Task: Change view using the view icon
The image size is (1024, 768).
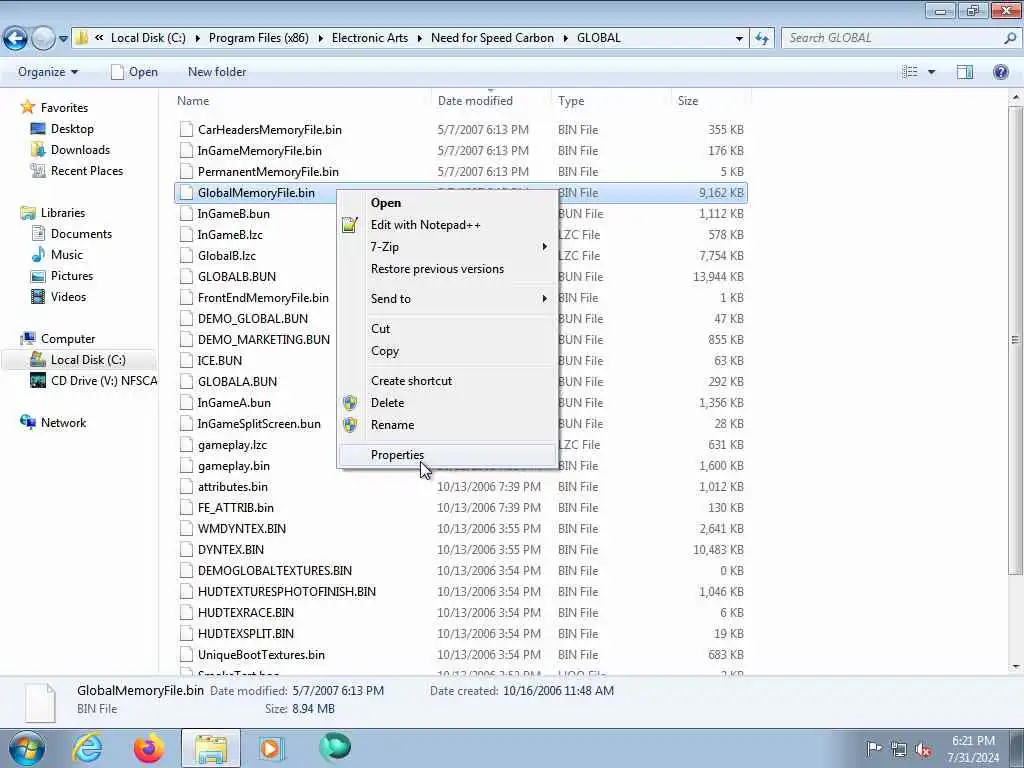Action: pos(910,72)
